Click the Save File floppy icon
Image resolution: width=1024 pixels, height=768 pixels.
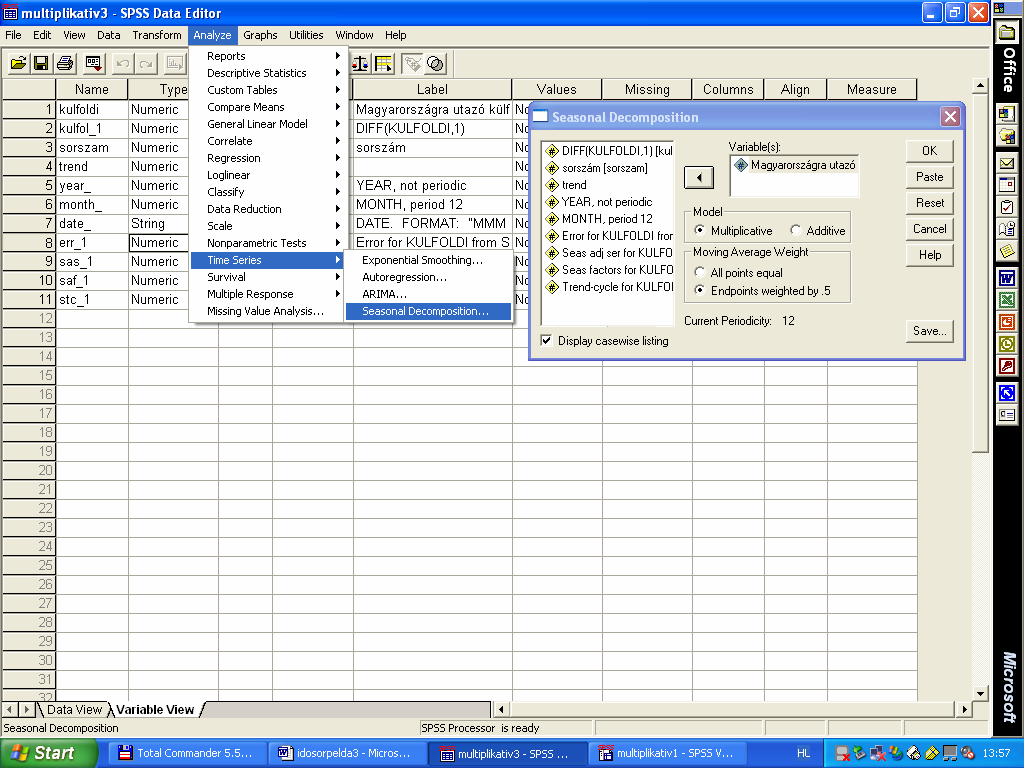40,63
